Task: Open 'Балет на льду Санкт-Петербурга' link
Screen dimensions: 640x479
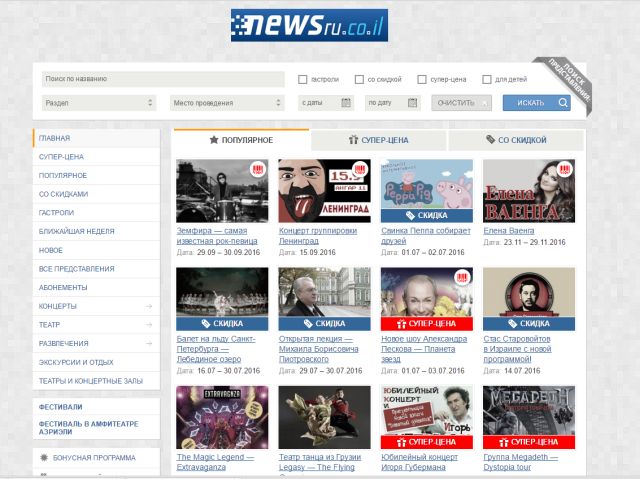Action: [x=216, y=349]
